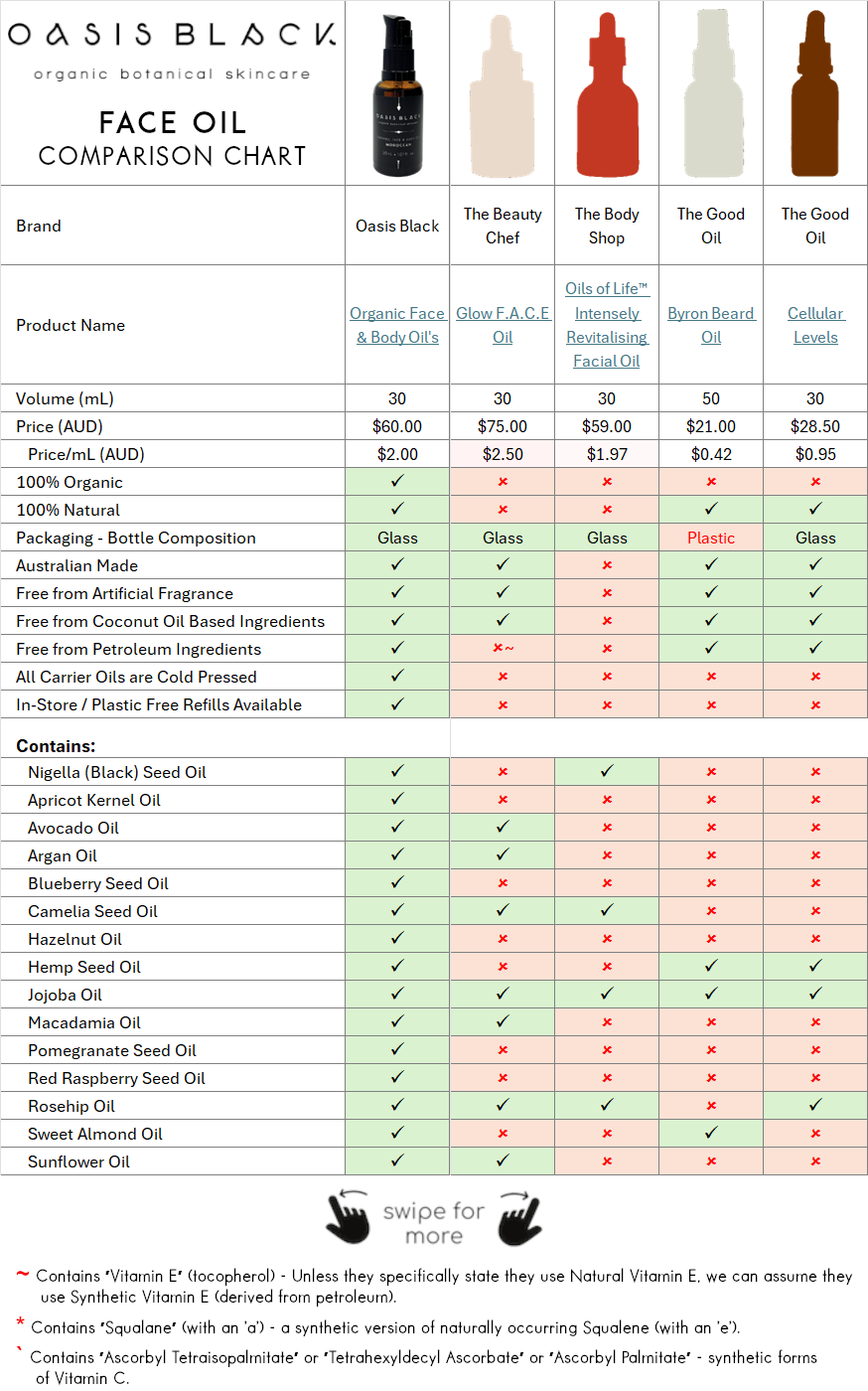Screen dimensions: 868x1391
Task: Click the Byron Beard Oil tick for Sweet Almond Oil
Action: (711, 1133)
